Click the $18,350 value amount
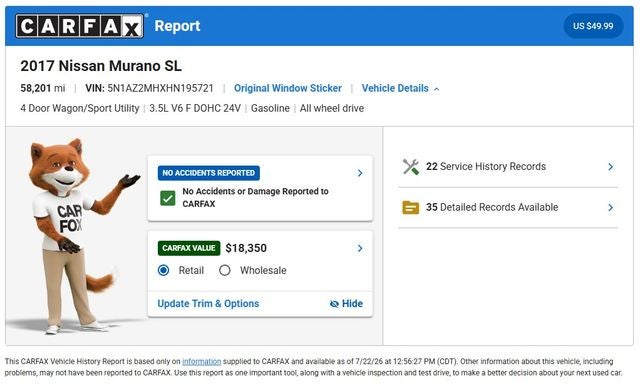 [x=246, y=248]
